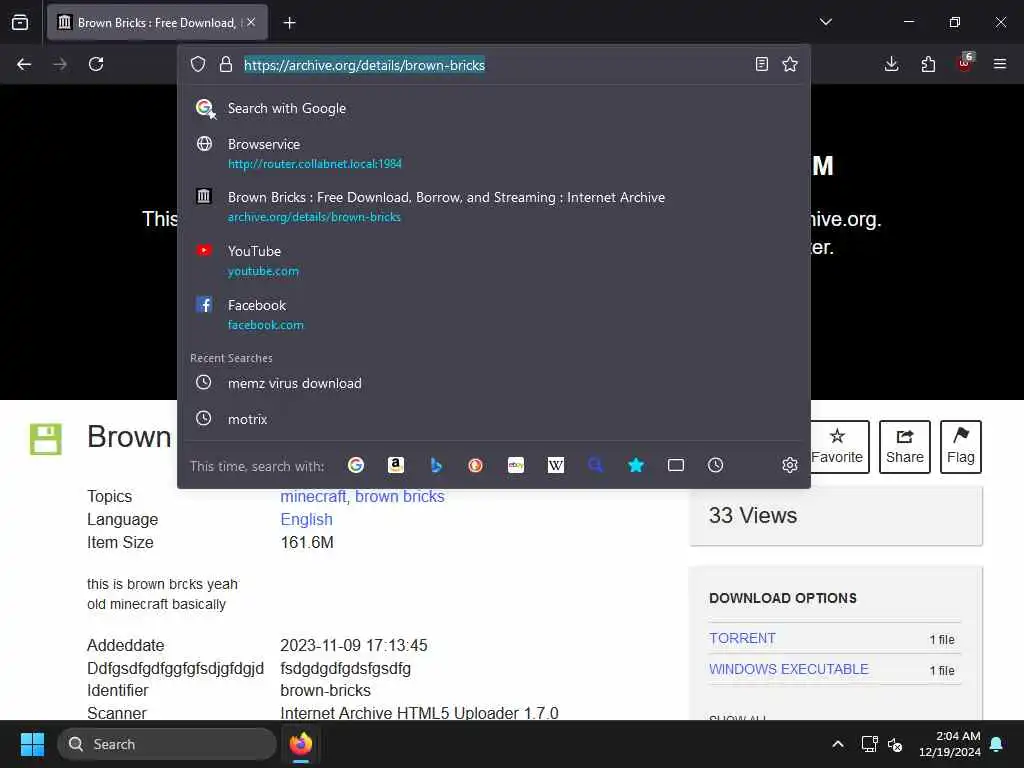The width and height of the screenshot is (1024, 768).
Task: Toggle reader view icon in address bar
Action: pyautogui.click(x=761, y=64)
